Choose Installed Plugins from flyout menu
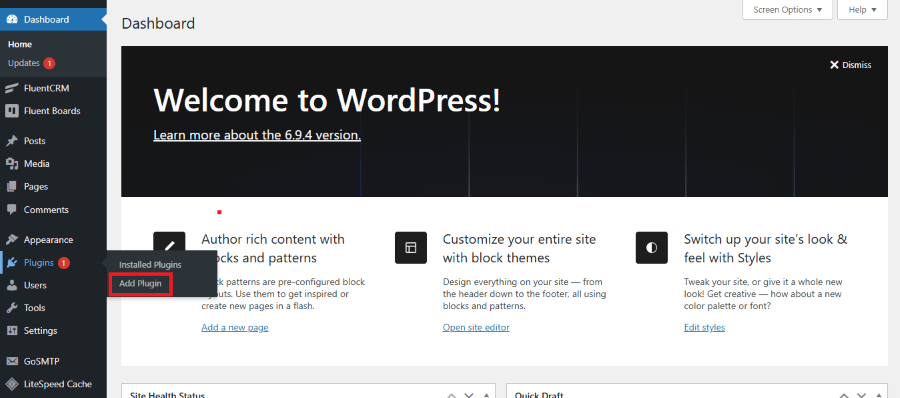The width and height of the screenshot is (900, 398). tap(150, 265)
